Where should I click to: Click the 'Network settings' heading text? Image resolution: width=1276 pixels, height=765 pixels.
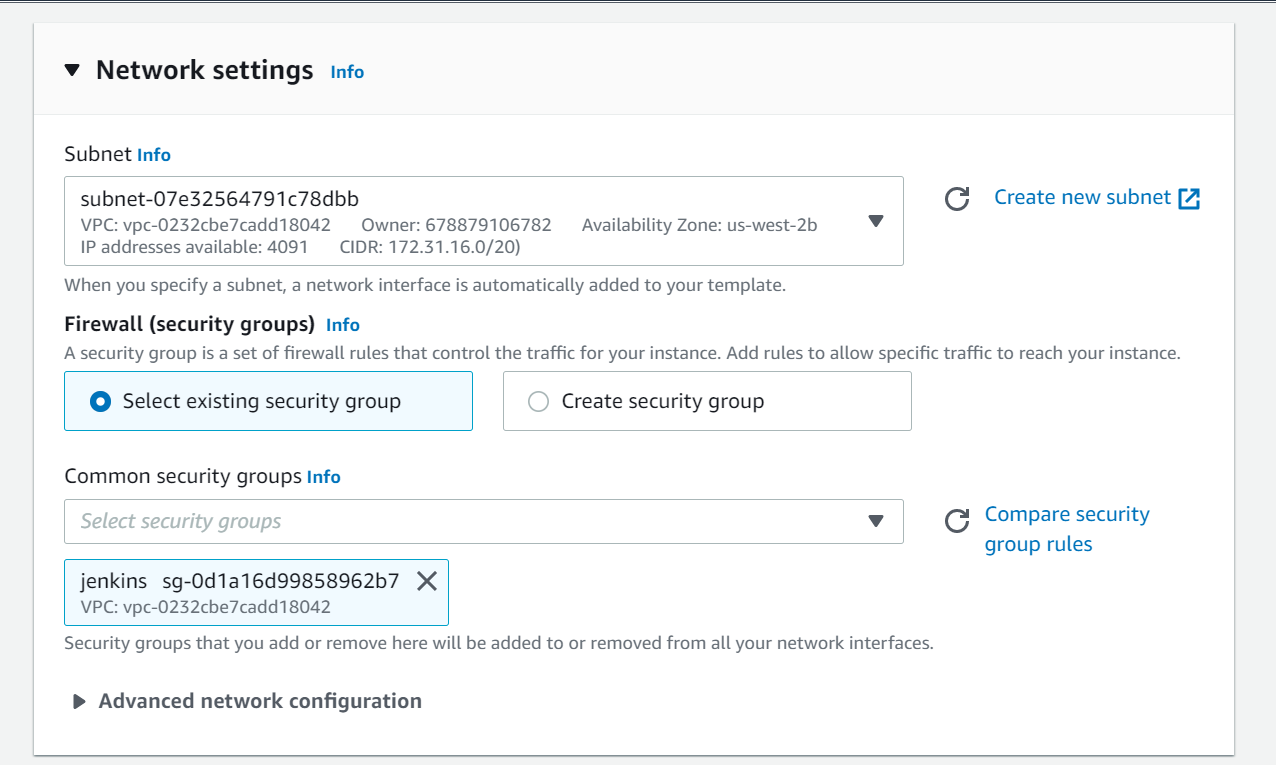tap(205, 70)
